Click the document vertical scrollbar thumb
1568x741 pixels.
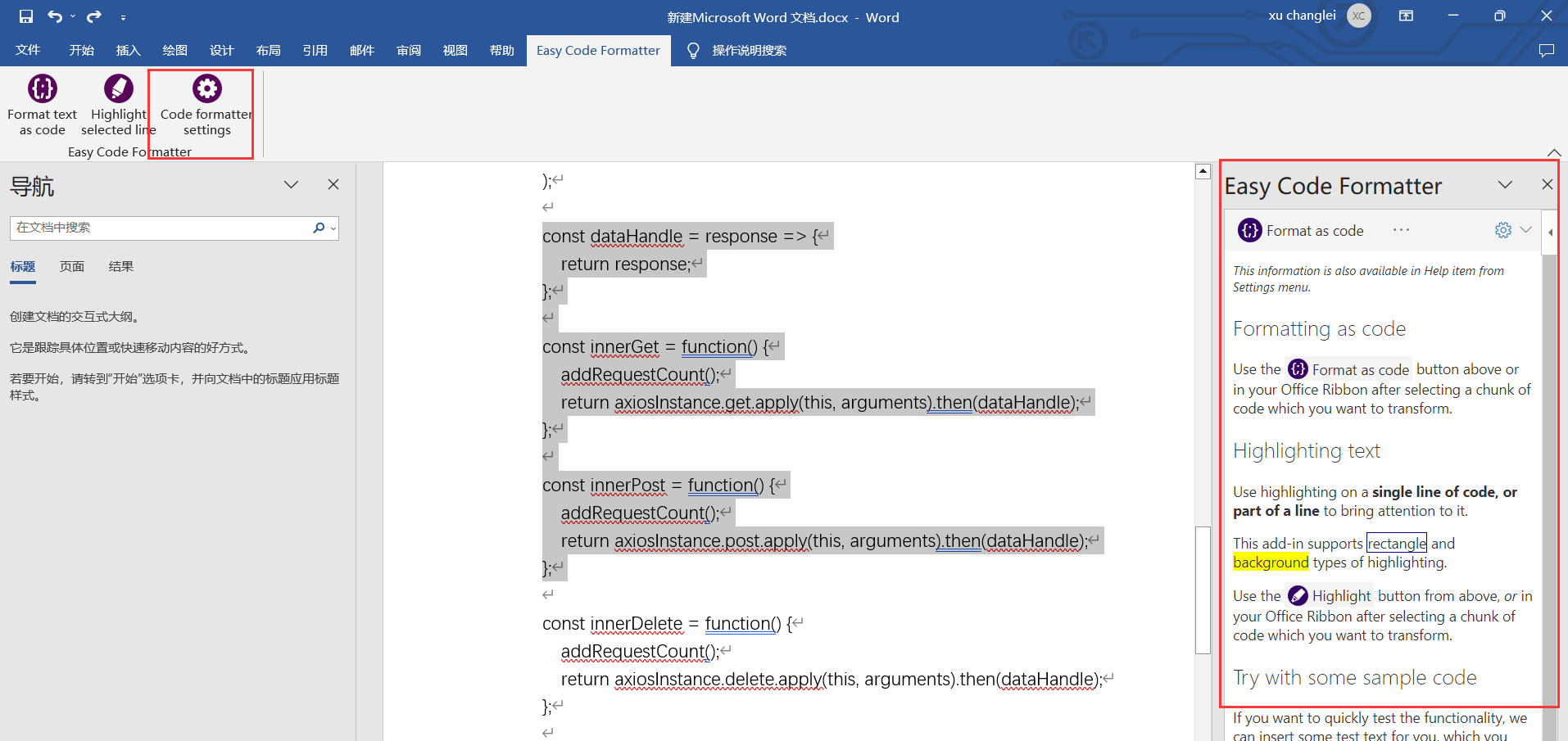[1203, 590]
